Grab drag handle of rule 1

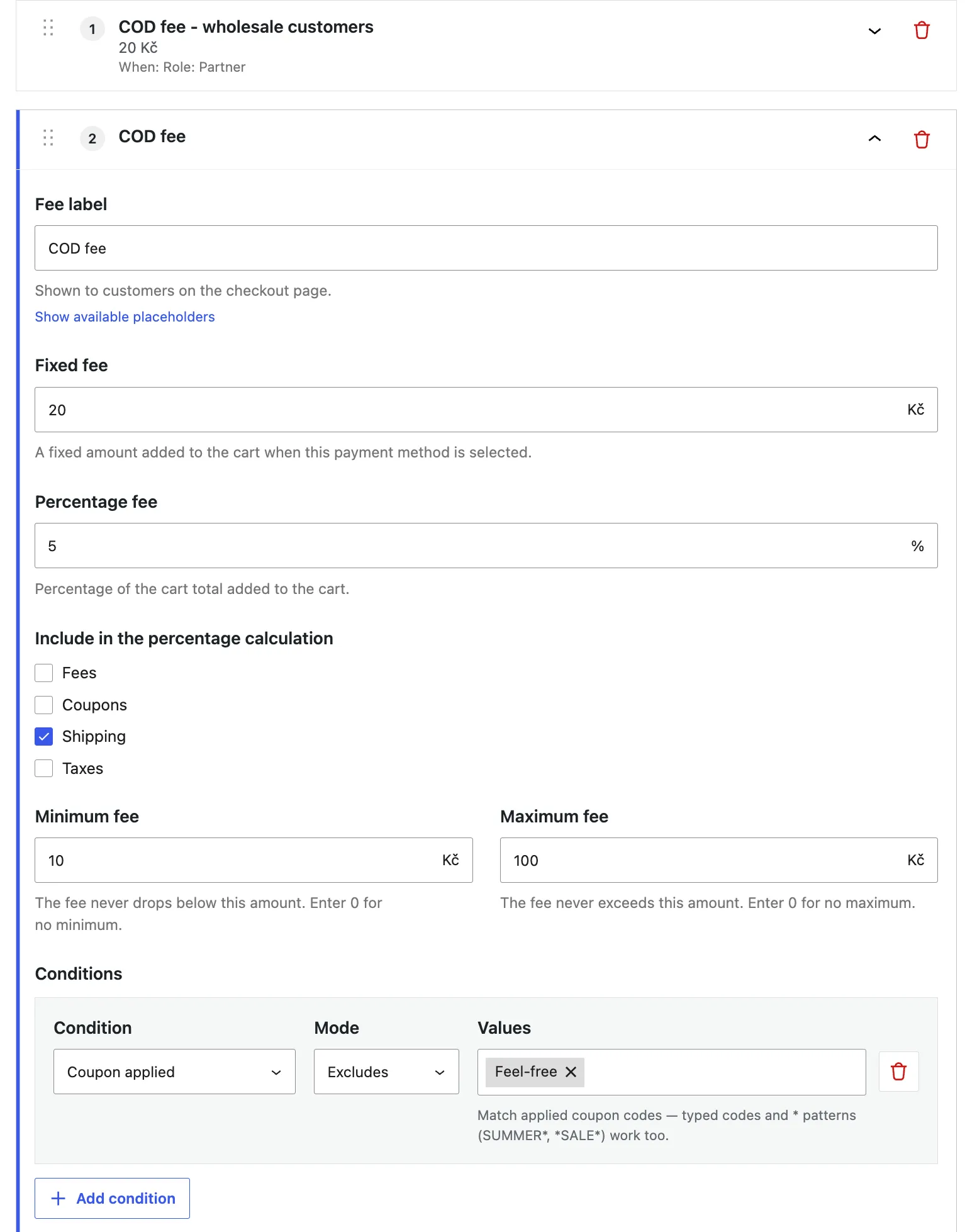[x=48, y=28]
